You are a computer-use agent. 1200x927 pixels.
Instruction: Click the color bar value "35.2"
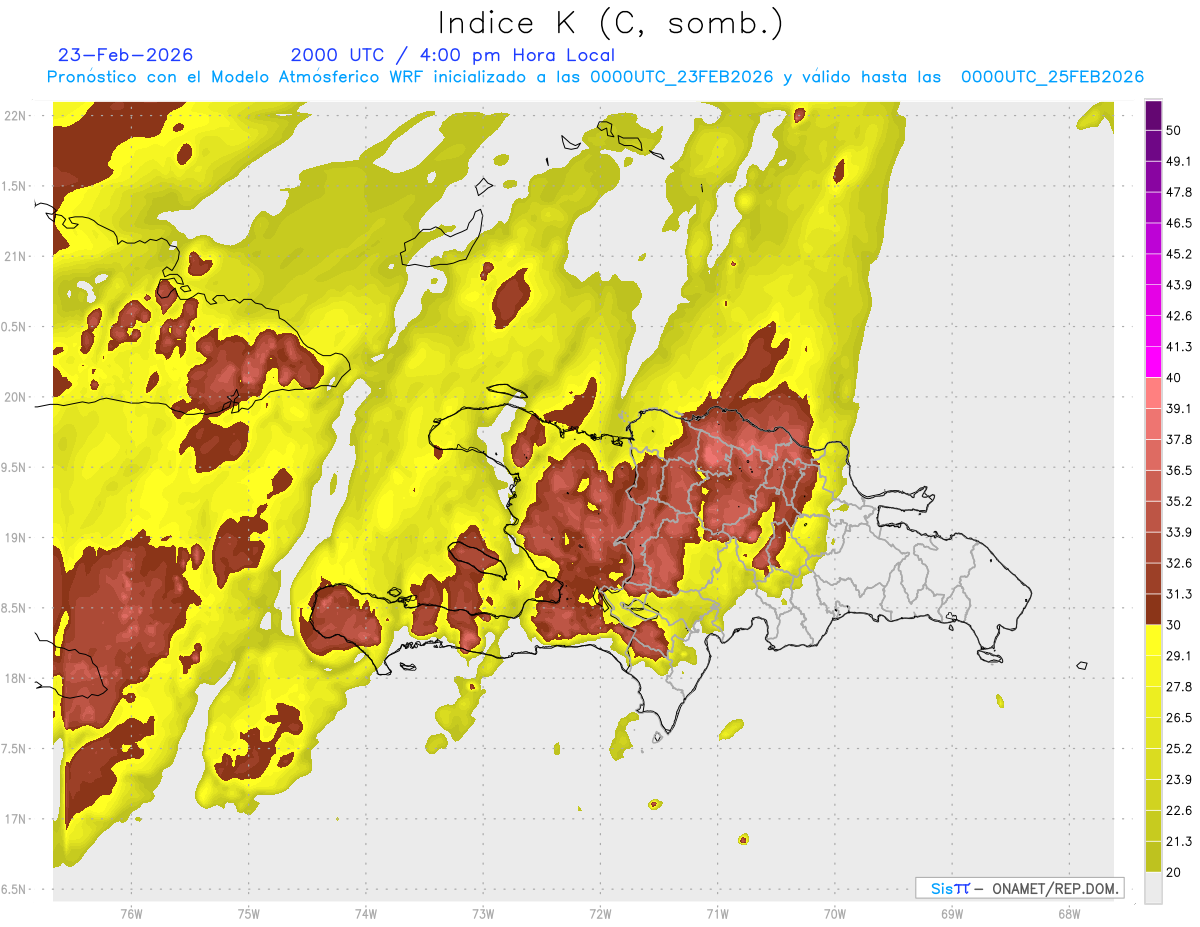(x=1179, y=501)
